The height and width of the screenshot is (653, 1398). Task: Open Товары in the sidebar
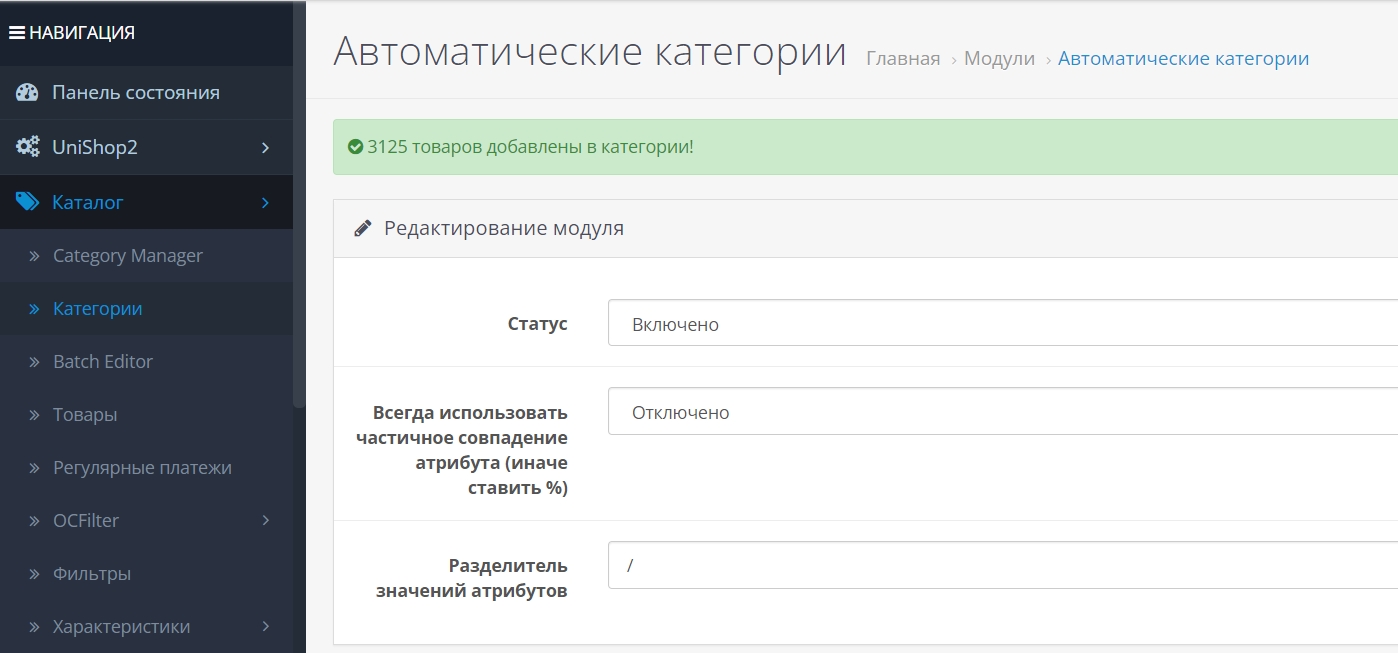tap(85, 415)
